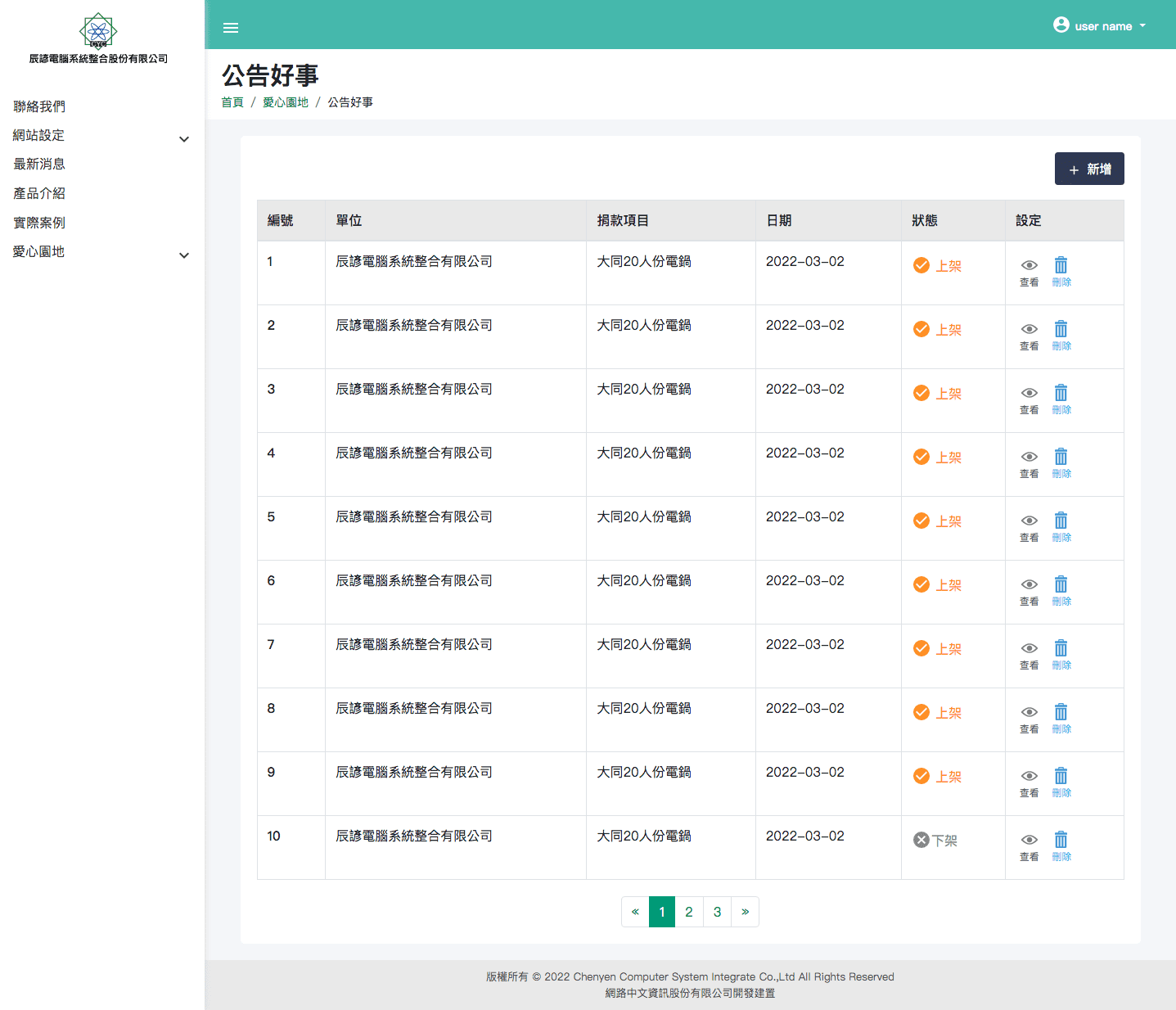Delete row 3 entry

(1061, 399)
